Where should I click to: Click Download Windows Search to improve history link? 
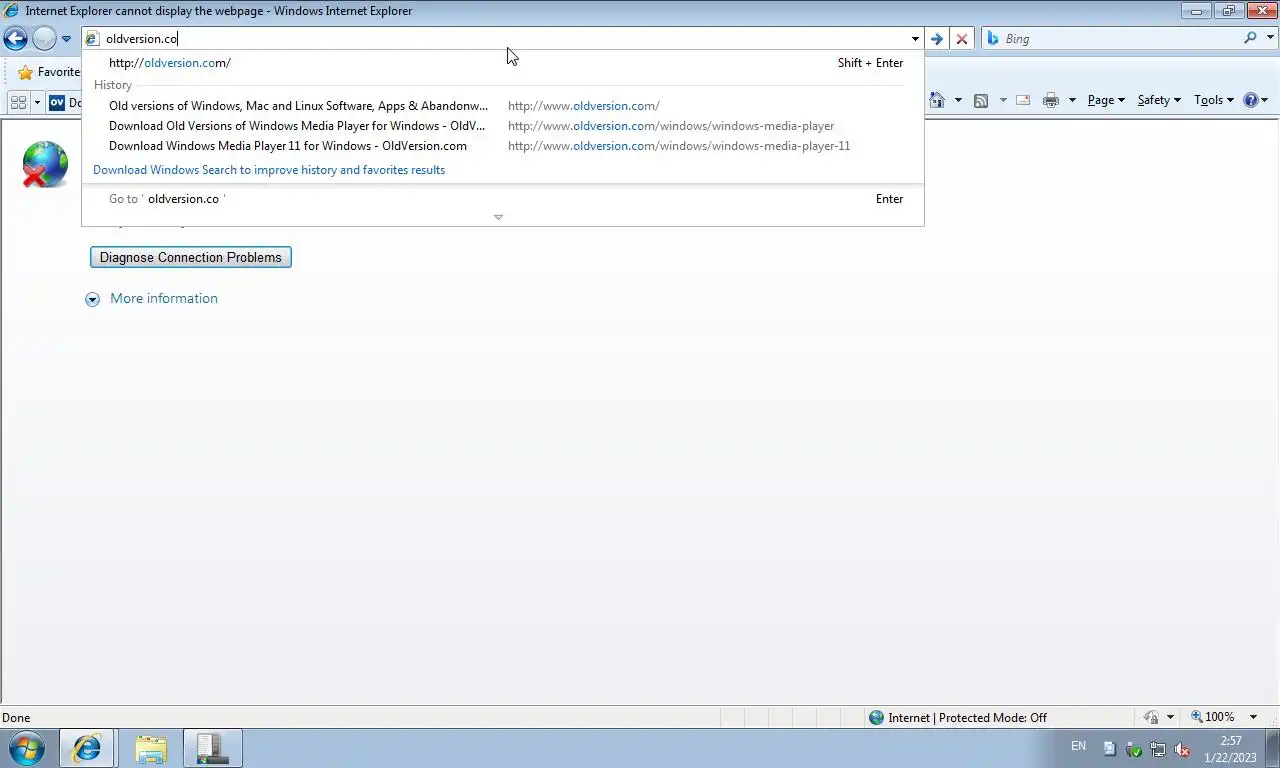(x=269, y=170)
